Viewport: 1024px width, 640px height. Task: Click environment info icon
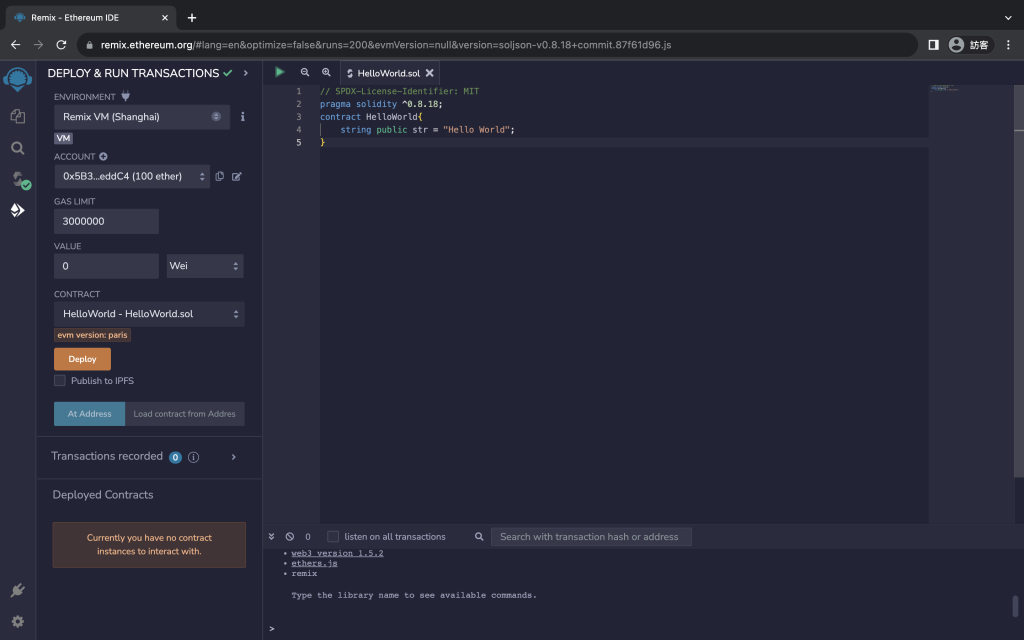pyautogui.click(x=242, y=116)
